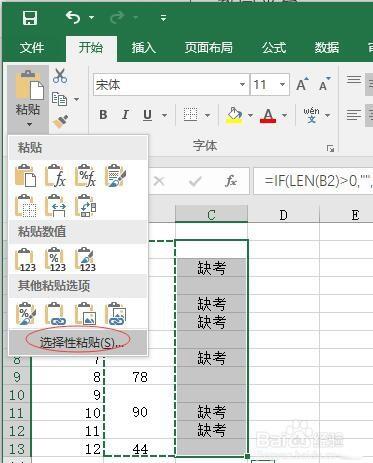Choose Paste Values and Number Formatting (%123)

click(55, 259)
